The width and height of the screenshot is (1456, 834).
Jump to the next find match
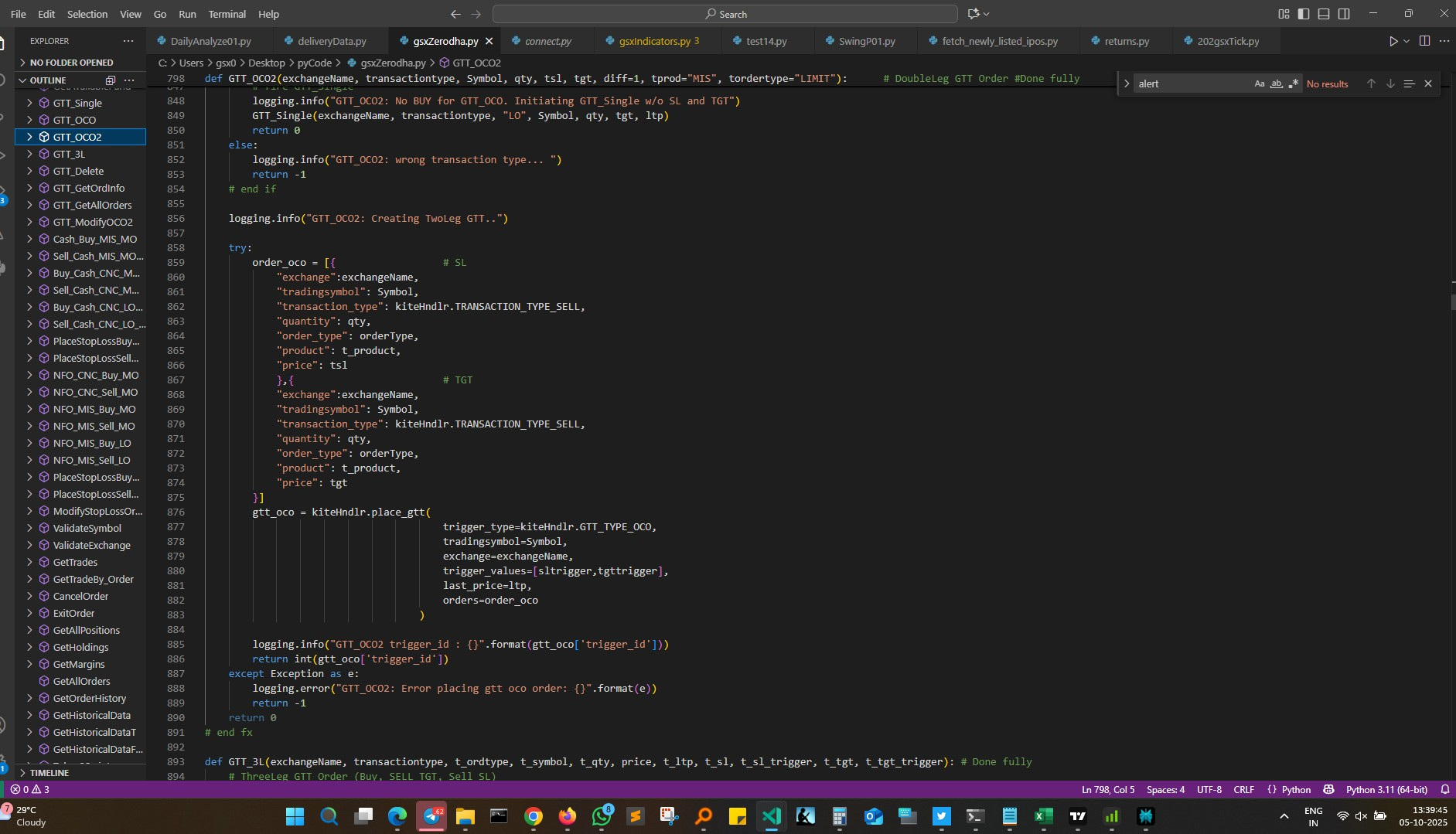pos(1390,83)
